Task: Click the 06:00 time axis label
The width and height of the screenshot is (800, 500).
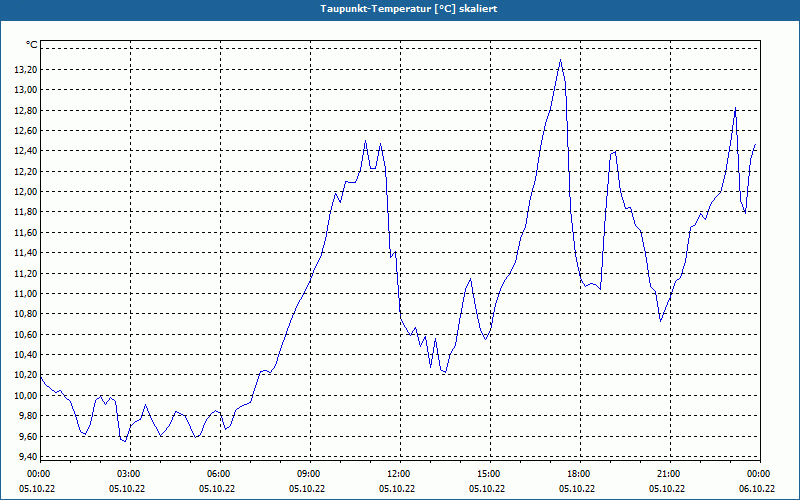Action: (x=220, y=474)
